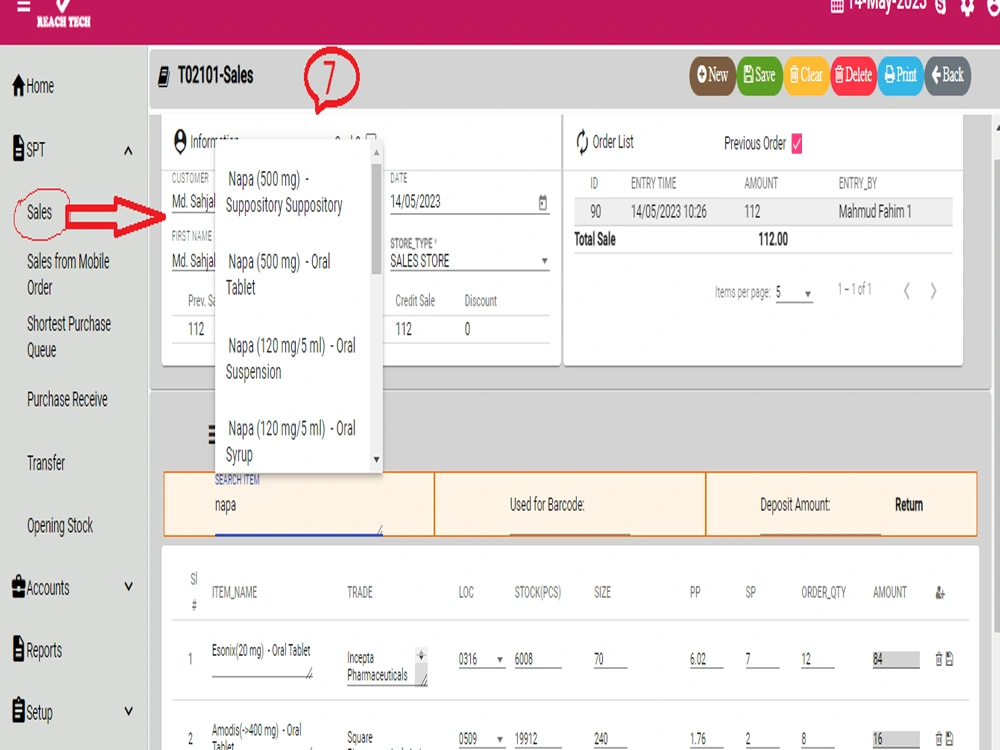Select Napa (120 mg/5 ml) - Oral Syrup suggestion

[x=293, y=441]
